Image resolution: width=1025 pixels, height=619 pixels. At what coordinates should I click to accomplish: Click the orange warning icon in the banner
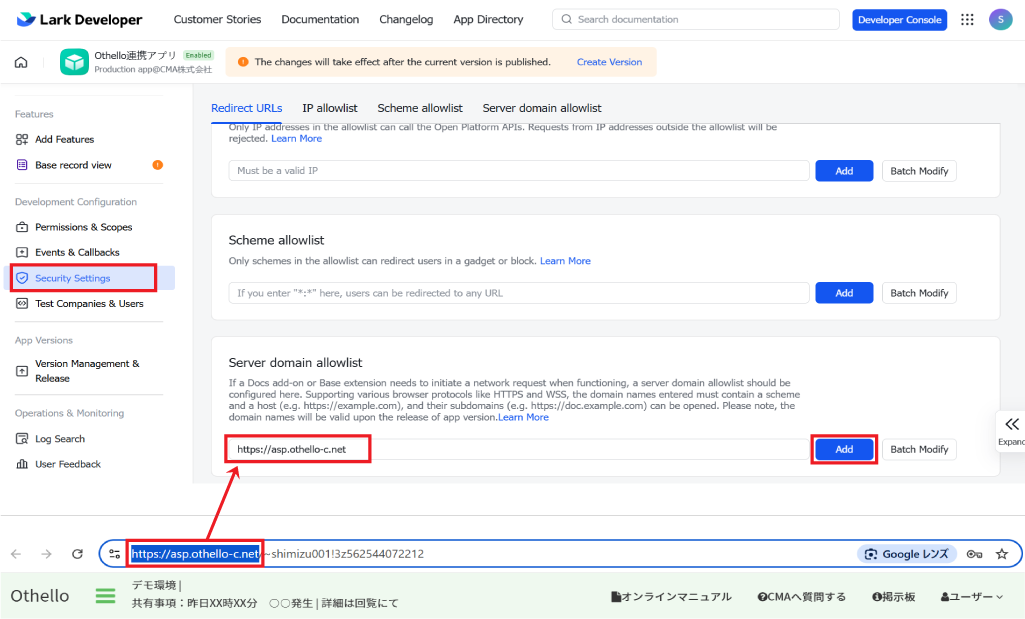[x=243, y=62]
